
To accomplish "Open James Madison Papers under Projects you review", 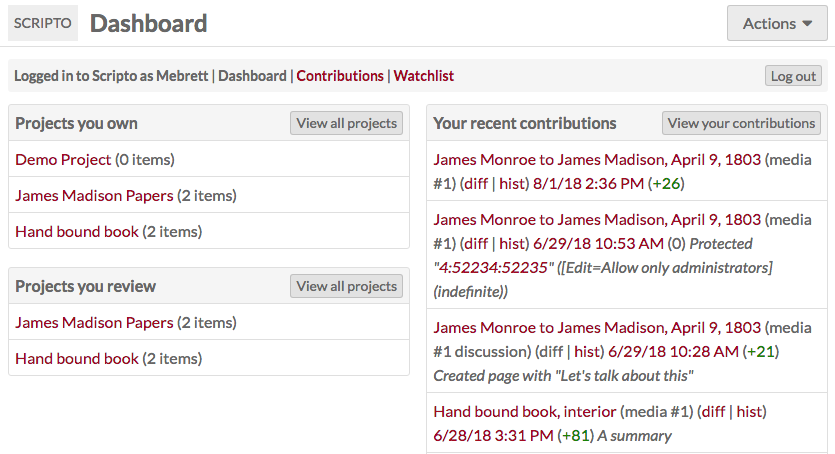I will point(94,323).
